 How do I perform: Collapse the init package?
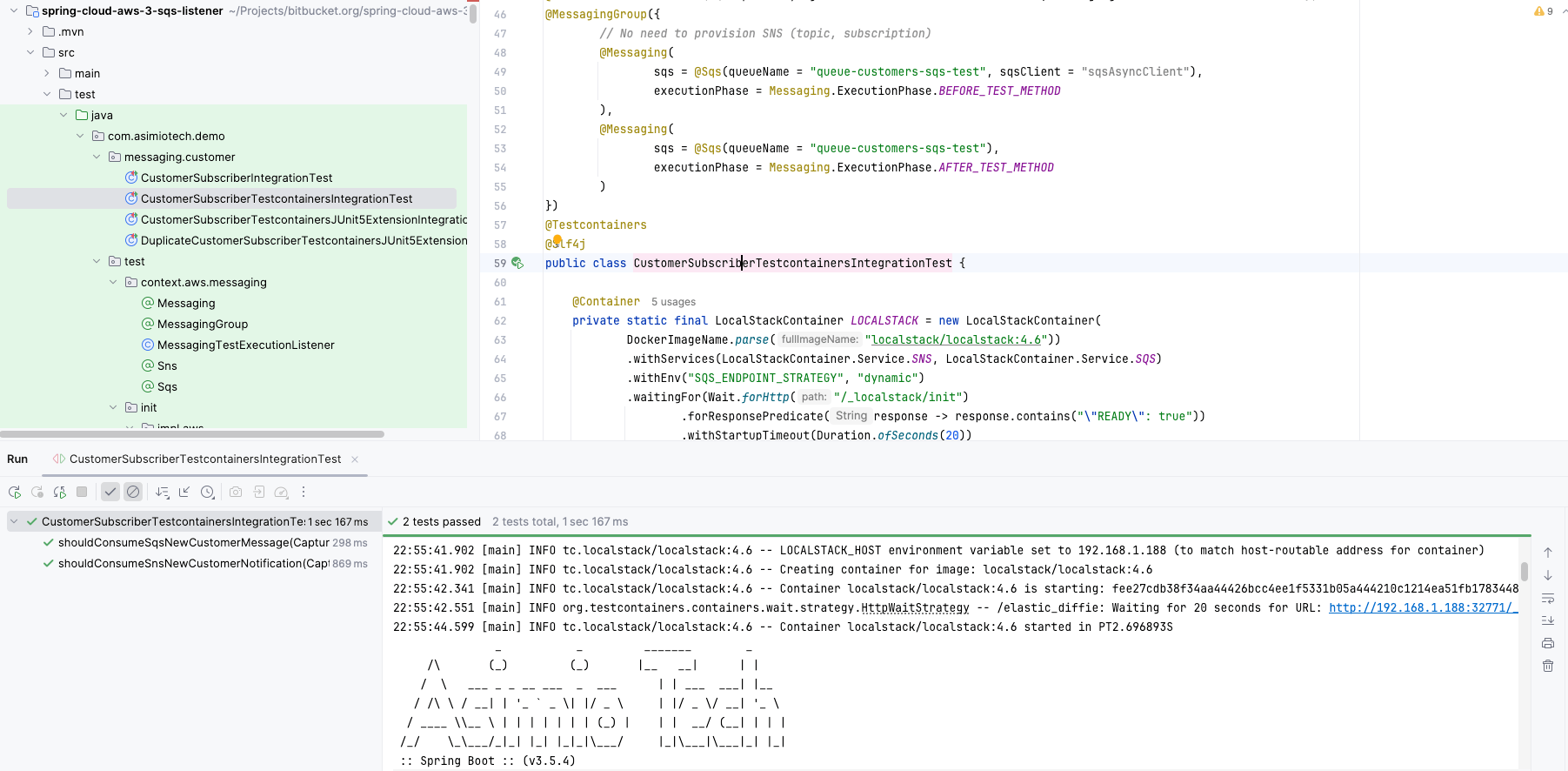pyautogui.click(x=113, y=408)
